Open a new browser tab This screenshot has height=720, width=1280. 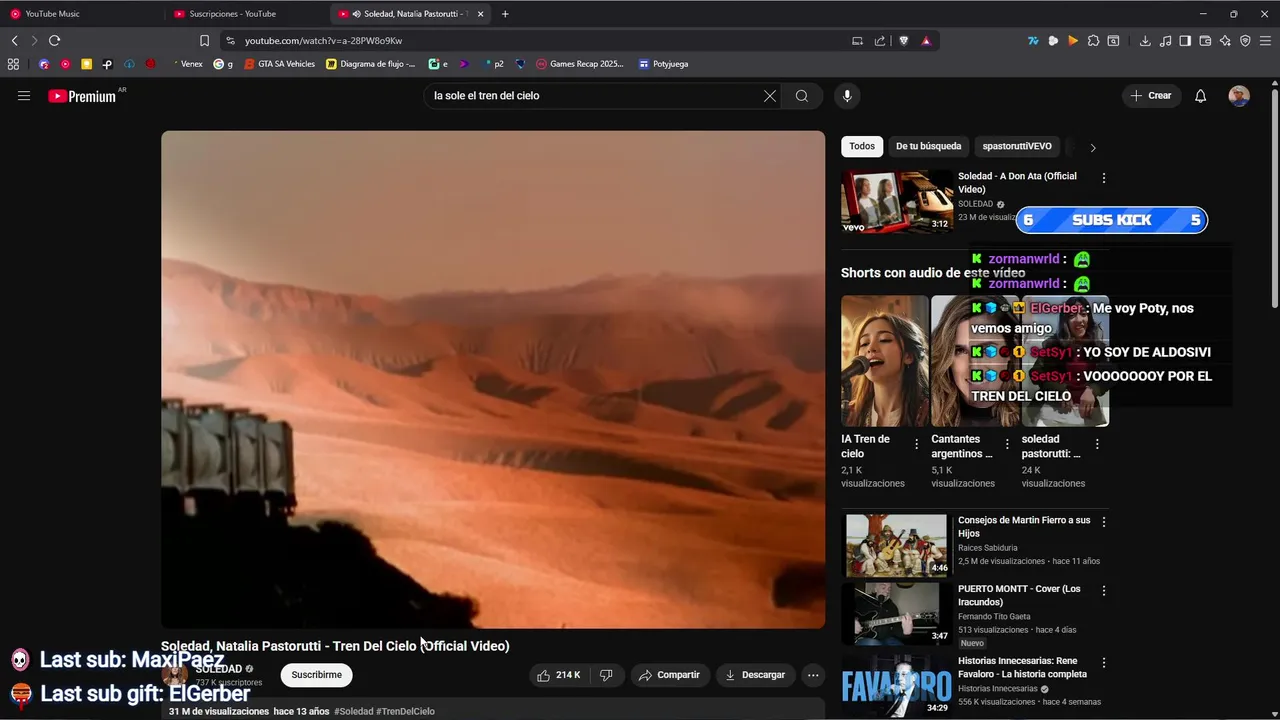click(x=505, y=14)
